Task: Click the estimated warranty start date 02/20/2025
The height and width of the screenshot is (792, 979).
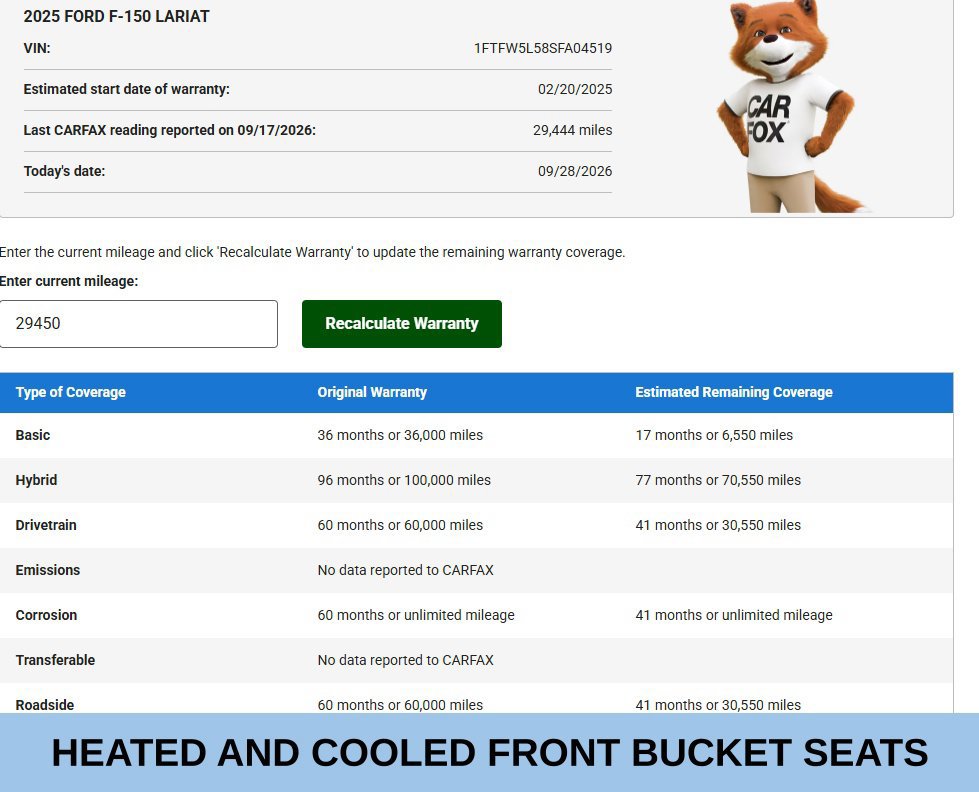Action: [x=575, y=89]
